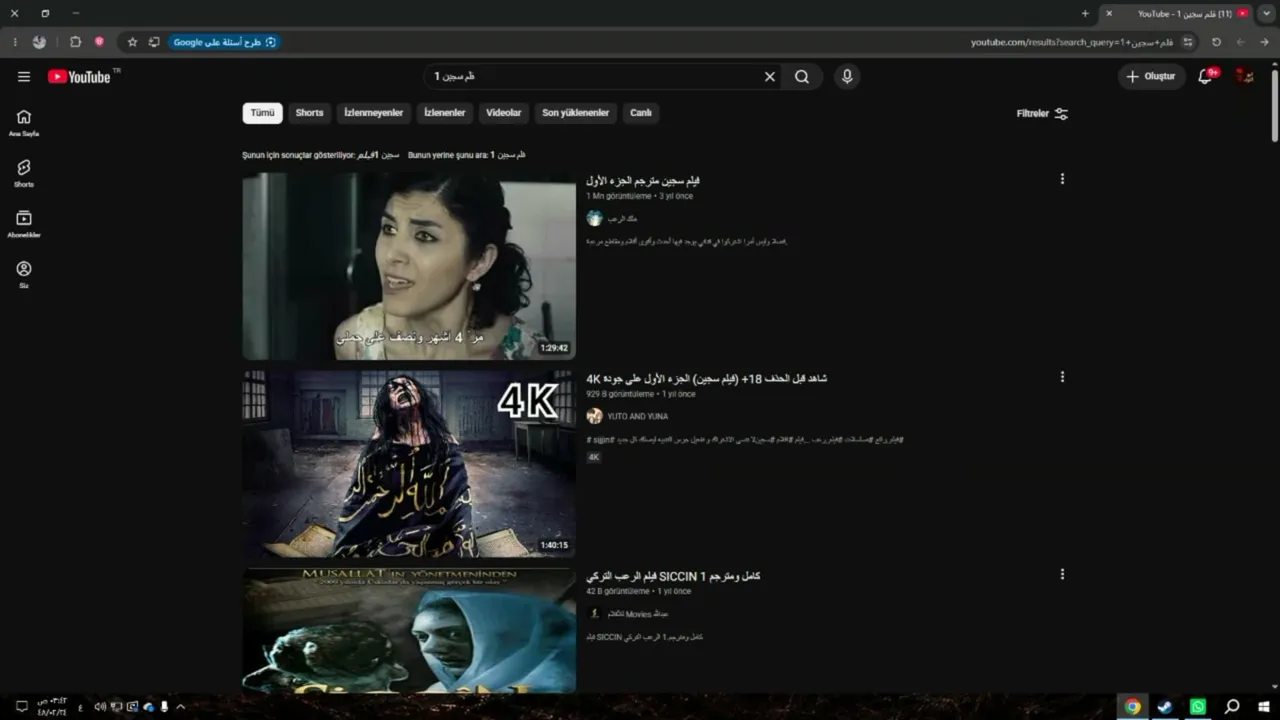The image size is (1280, 720).
Task: Click the Chrome address bar URL
Action: click(1073, 42)
